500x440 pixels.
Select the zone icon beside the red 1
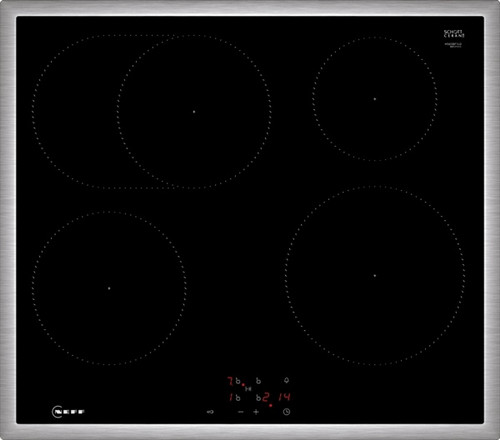(238, 397)
